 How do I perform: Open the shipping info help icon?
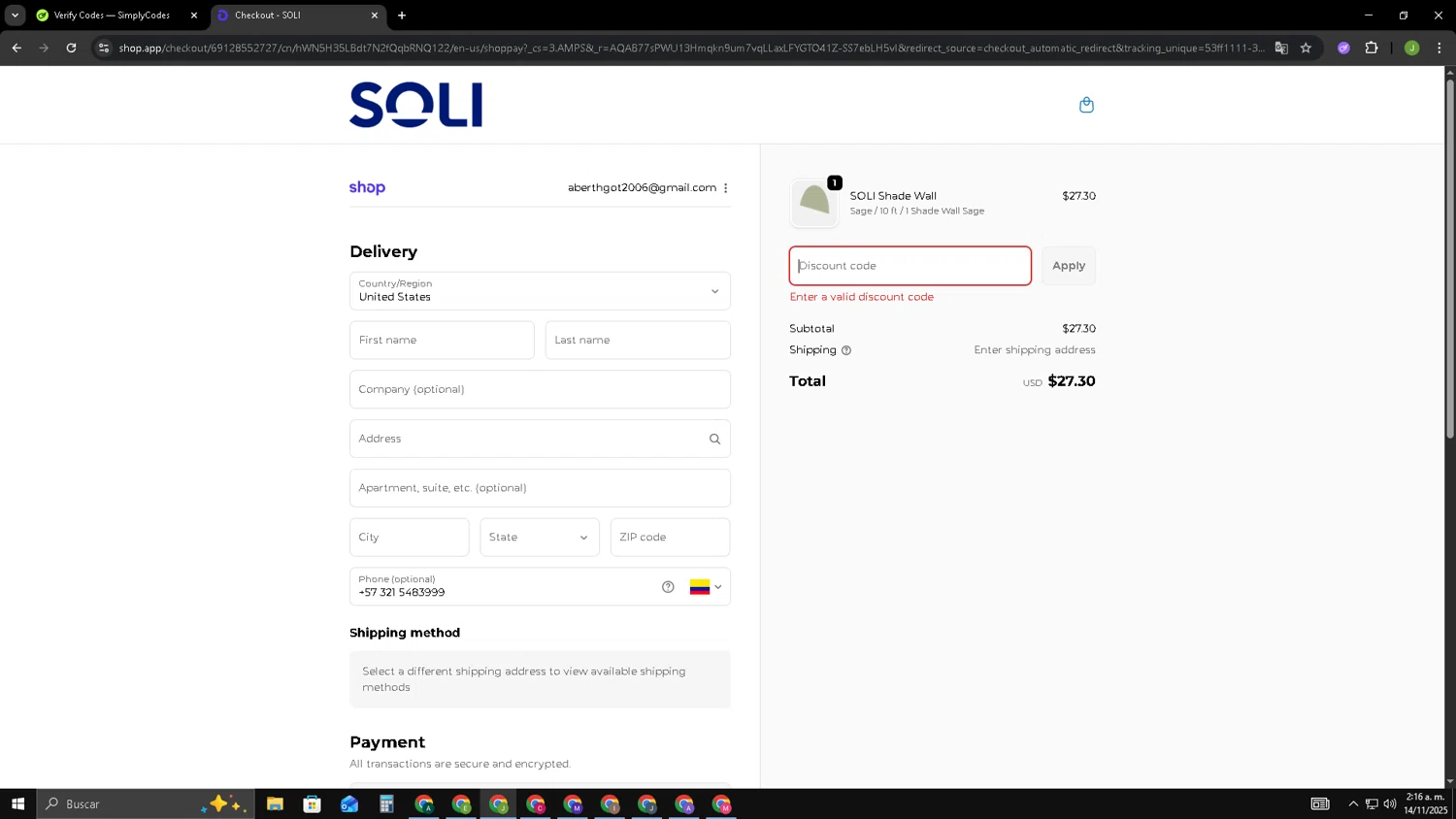click(x=845, y=350)
